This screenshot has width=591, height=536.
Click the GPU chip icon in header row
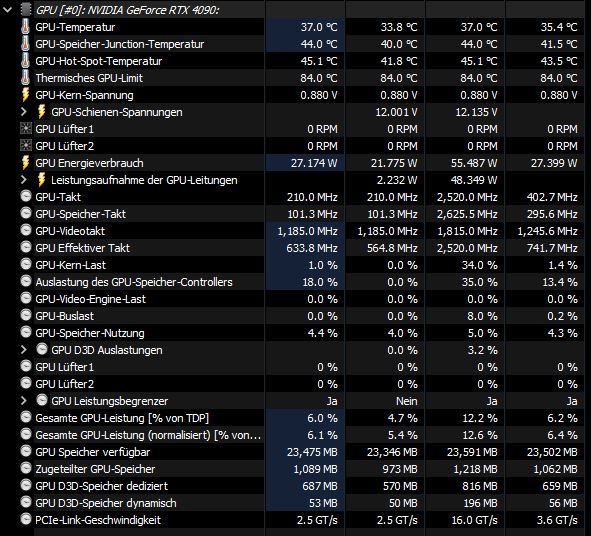click(26, 10)
